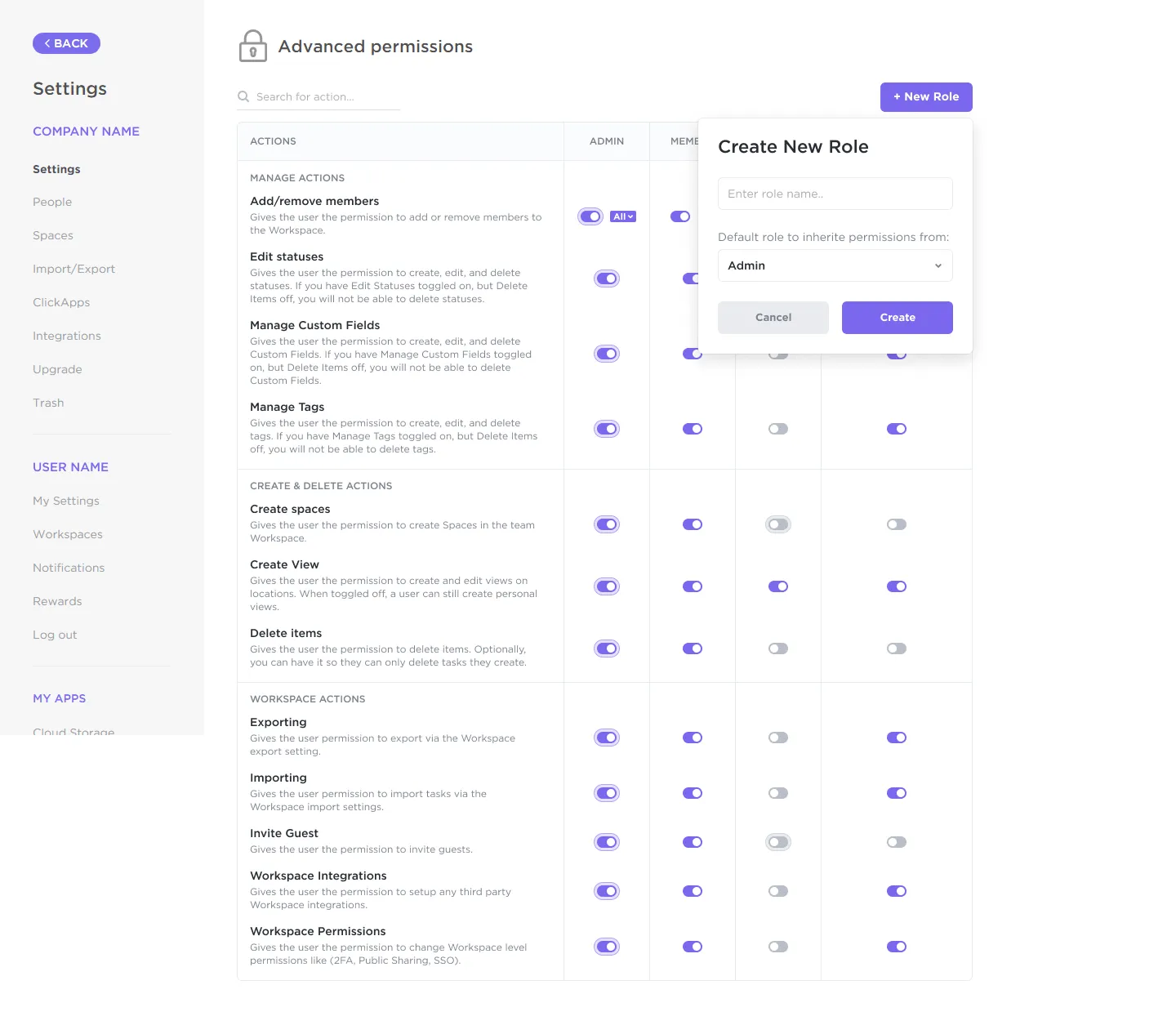Toggle Member switch for Create spaces

pyautogui.click(x=693, y=524)
